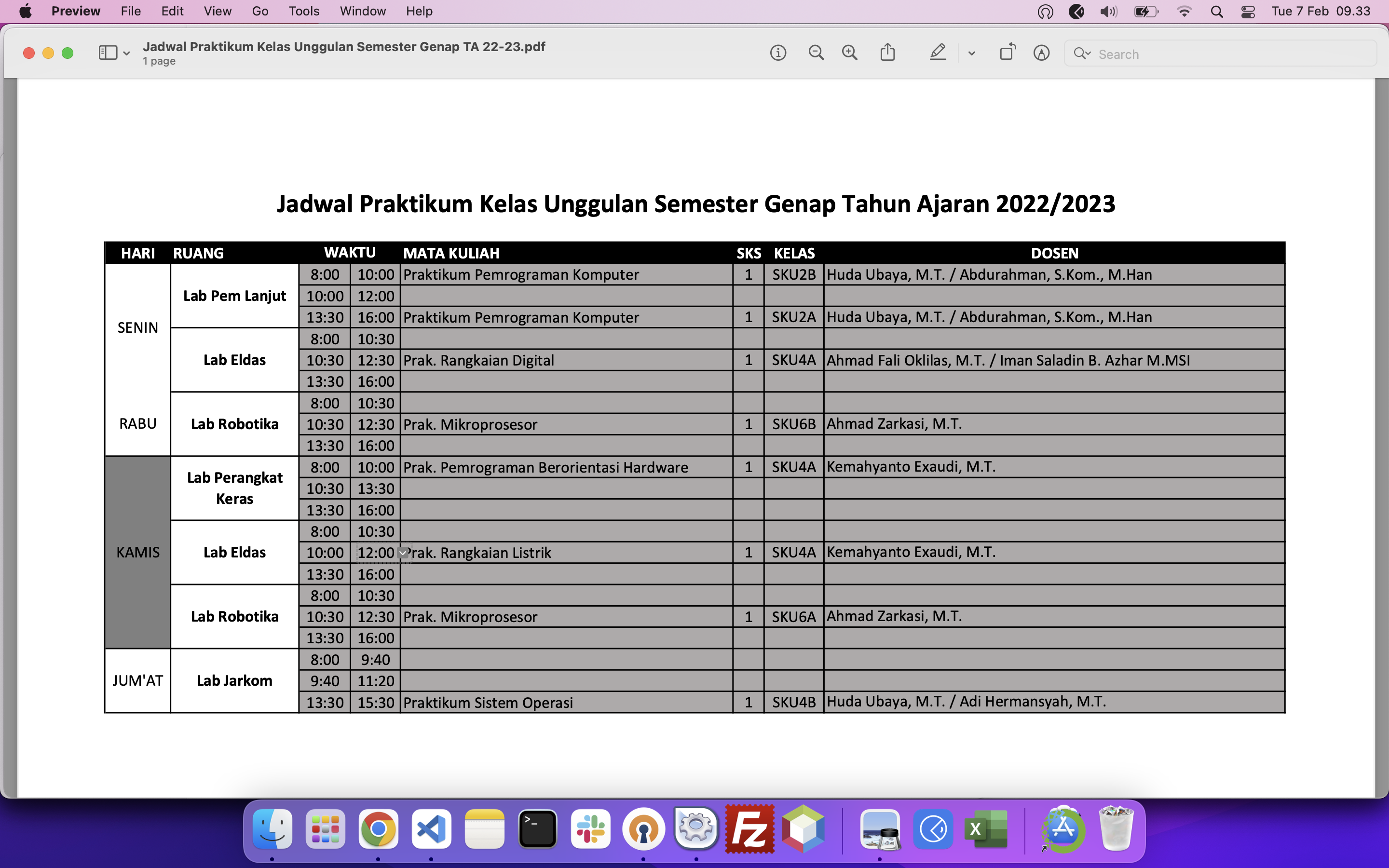Image resolution: width=1389 pixels, height=868 pixels.
Task: Click the dropdown arrow beside 12:00 in KAMIS row
Action: click(x=403, y=553)
